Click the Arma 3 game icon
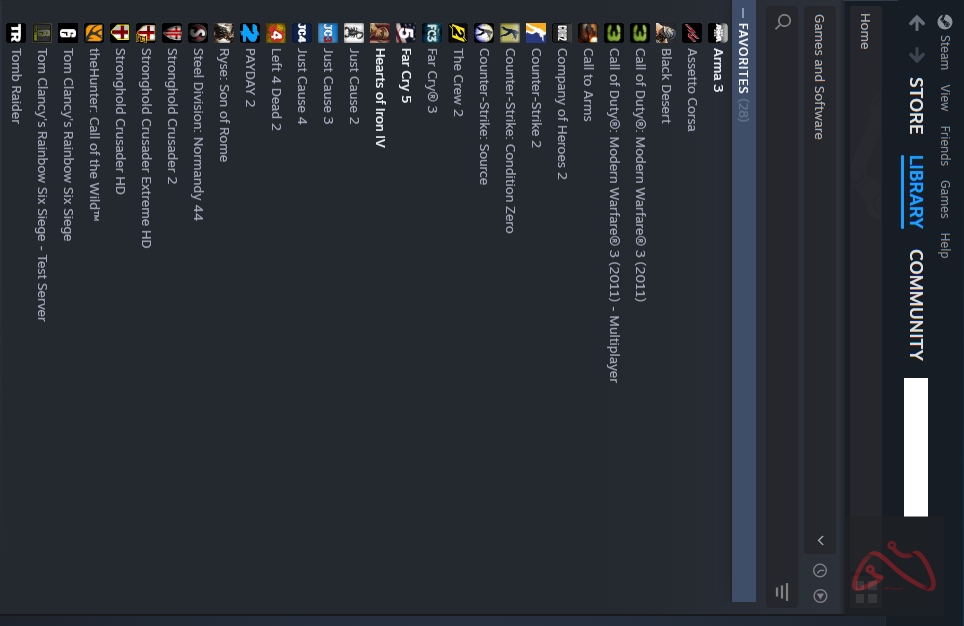This screenshot has height=626, width=964. coord(717,33)
